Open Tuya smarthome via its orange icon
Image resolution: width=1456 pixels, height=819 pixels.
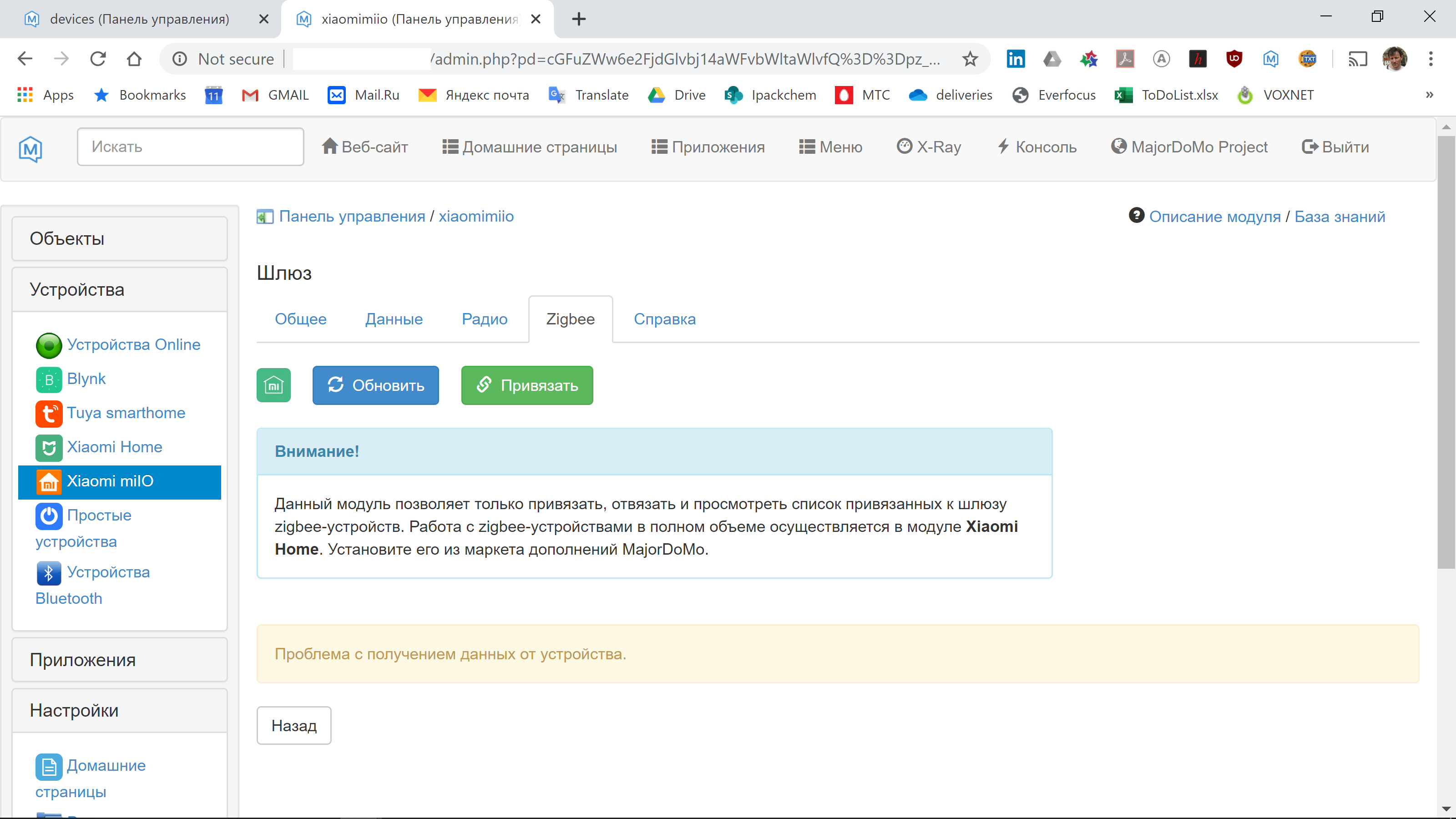(49, 413)
